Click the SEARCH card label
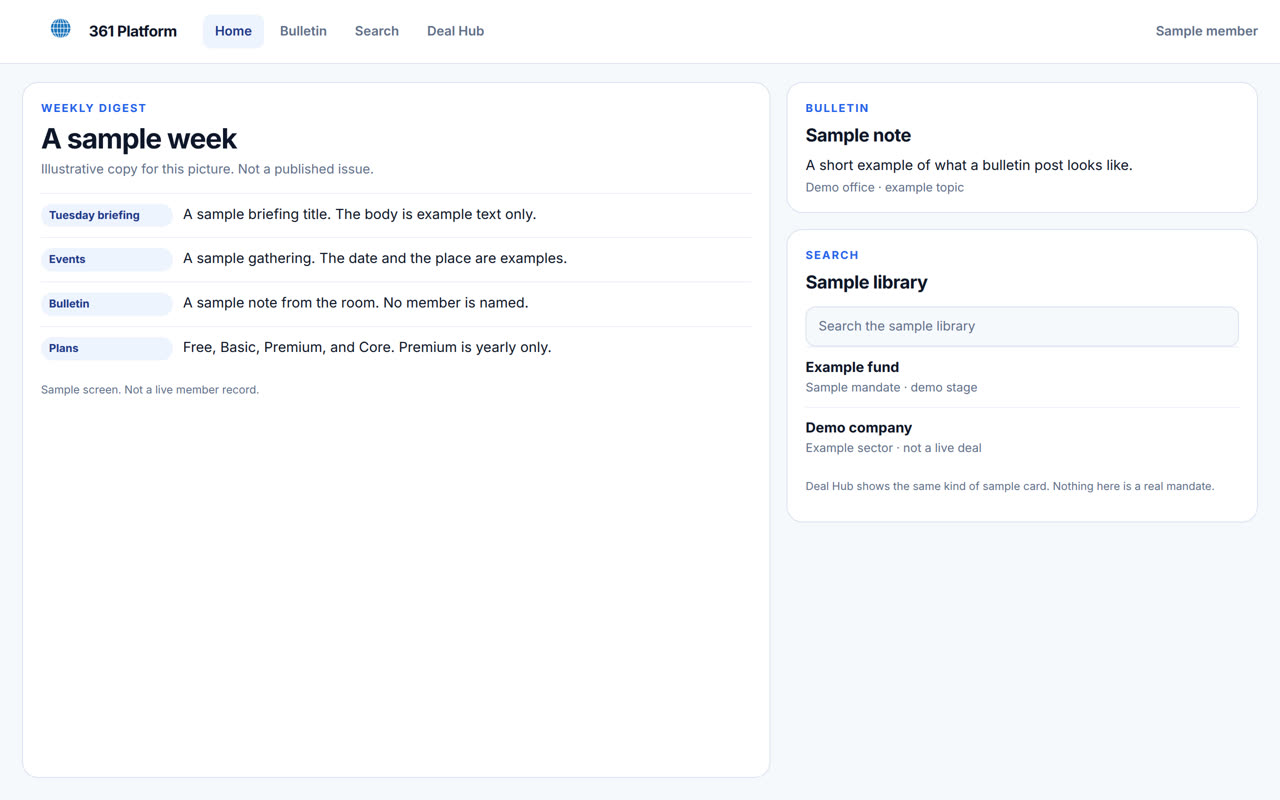The image size is (1280, 800). coord(832,255)
